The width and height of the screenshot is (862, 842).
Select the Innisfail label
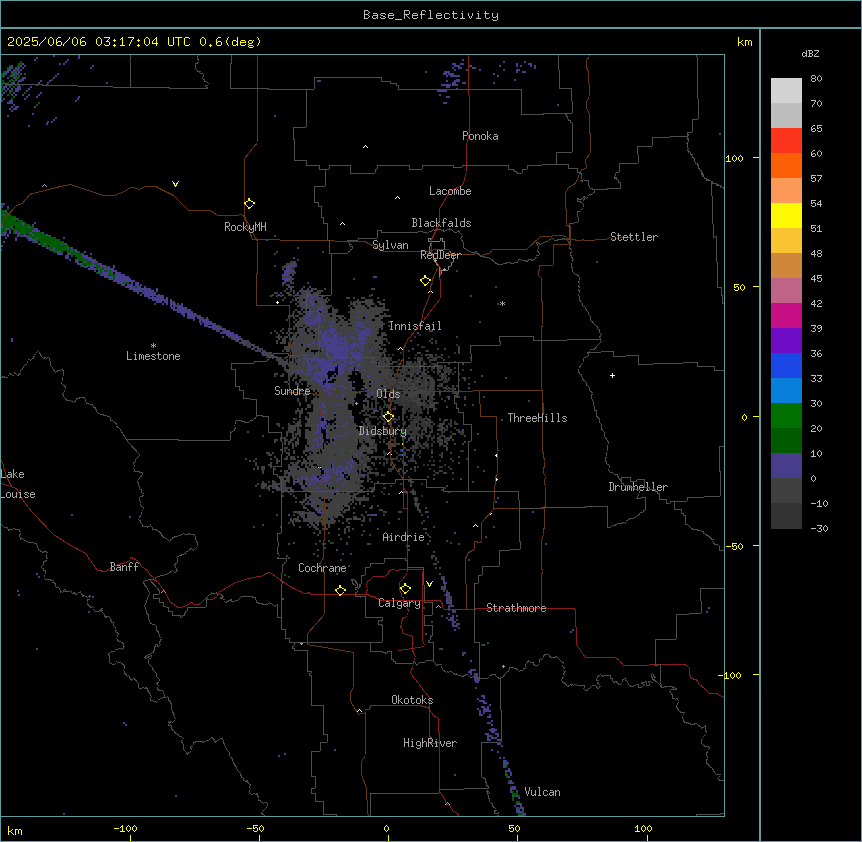(415, 326)
